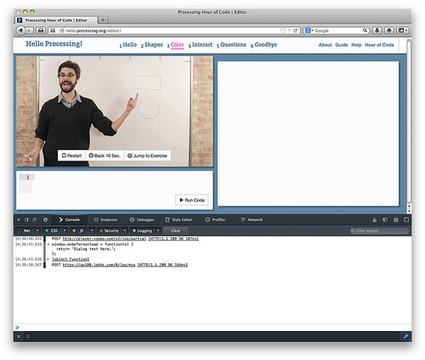This screenshot has width=425, height=360.
Task: Expand the Logging filter dropdown arrow
Action: point(158,231)
